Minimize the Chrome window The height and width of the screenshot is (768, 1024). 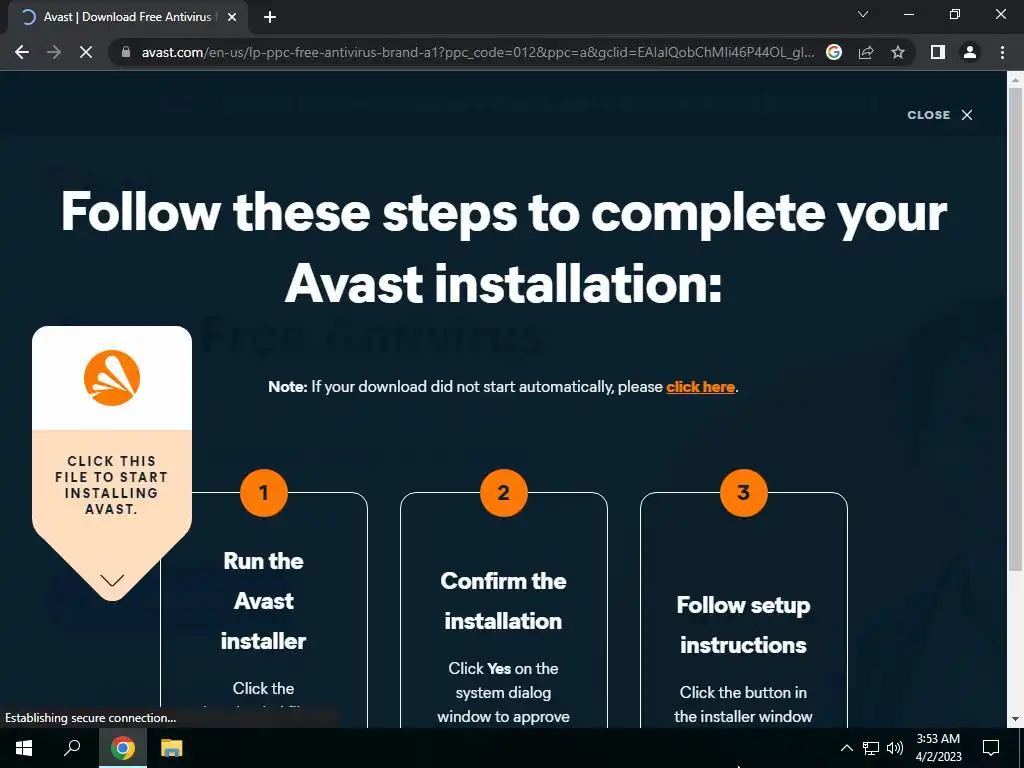pyautogui.click(x=908, y=14)
